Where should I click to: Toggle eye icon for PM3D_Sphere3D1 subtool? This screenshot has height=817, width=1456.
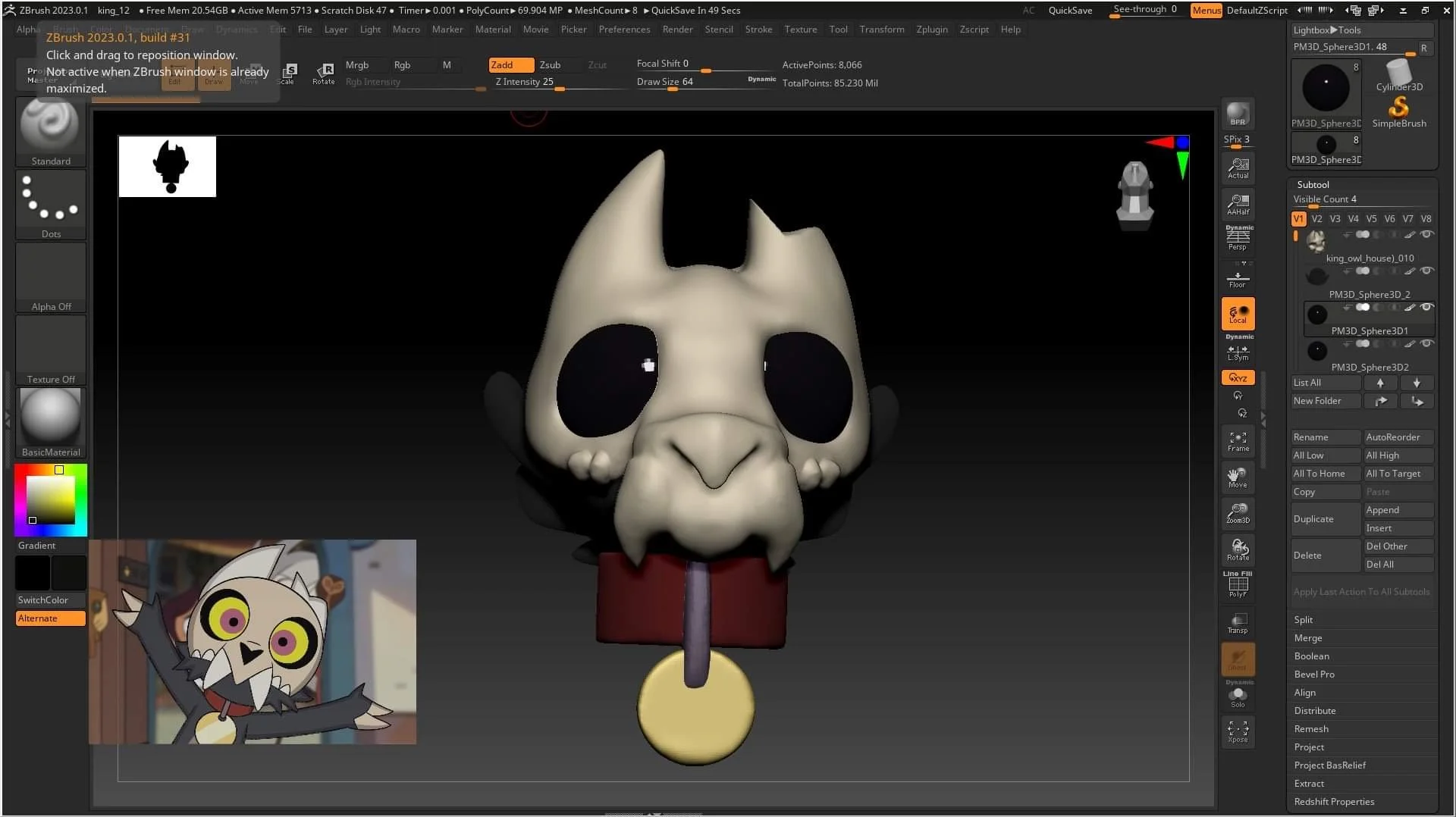[1426, 308]
